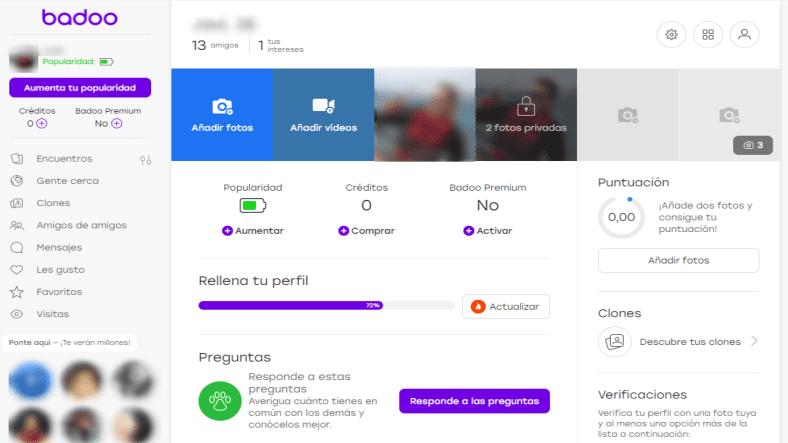Open Encuentros filter sliders icon
The height and width of the screenshot is (443, 788).
click(x=146, y=160)
